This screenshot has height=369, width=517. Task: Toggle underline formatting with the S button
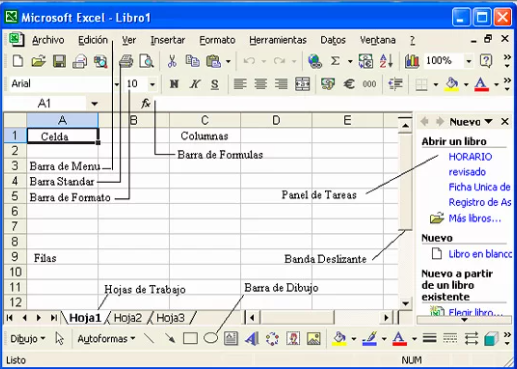[x=215, y=84]
